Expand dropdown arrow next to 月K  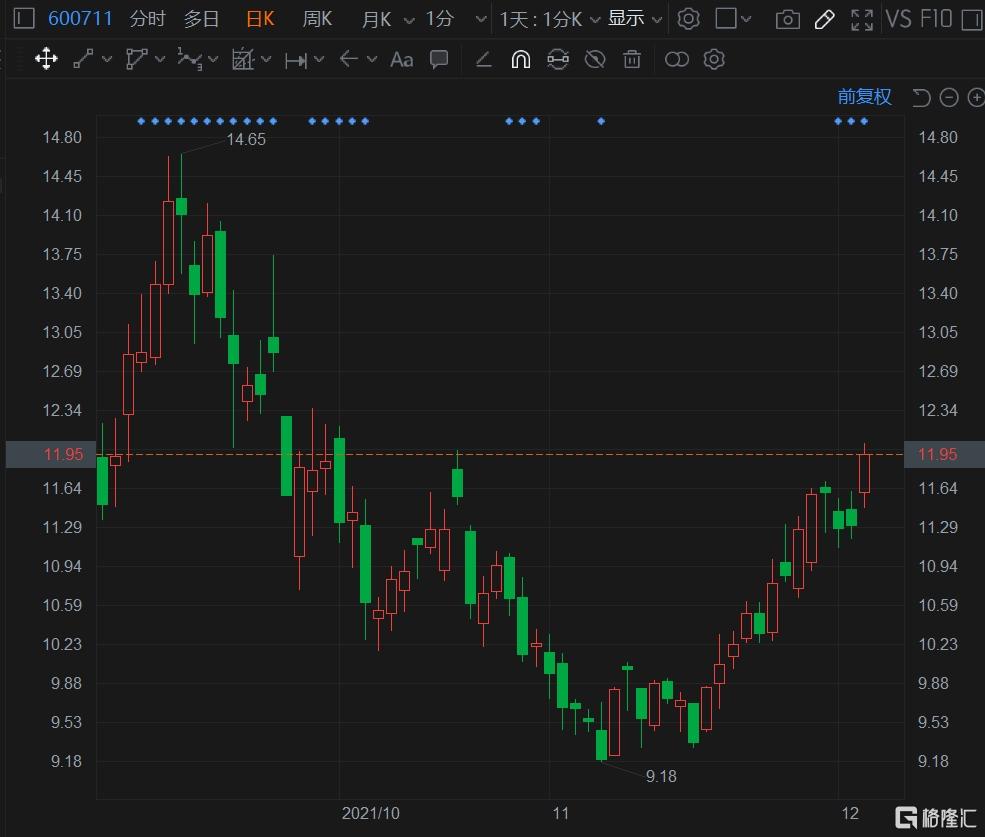pos(409,21)
